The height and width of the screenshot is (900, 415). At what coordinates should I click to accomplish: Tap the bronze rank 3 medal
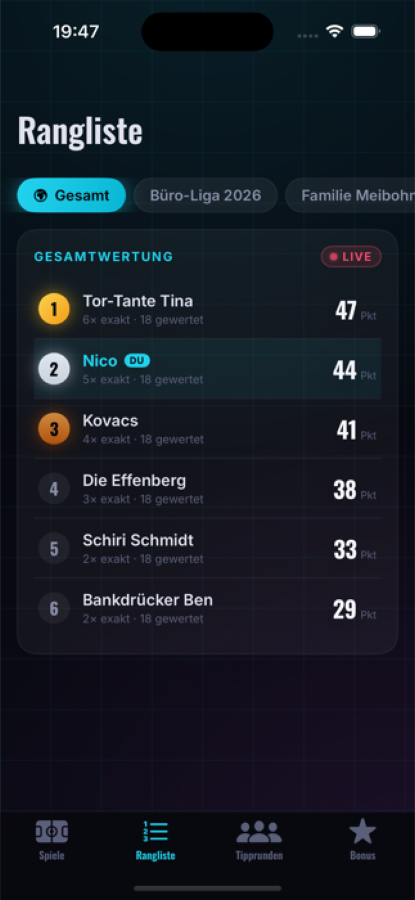[54, 428]
